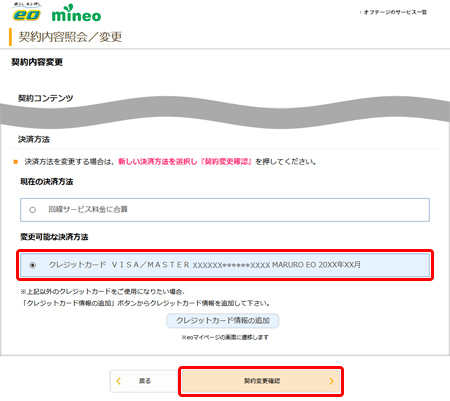Click the 決済方法 section heading
Image resolution: width=450 pixels, height=401 pixels.
pyautogui.click(x=34, y=139)
